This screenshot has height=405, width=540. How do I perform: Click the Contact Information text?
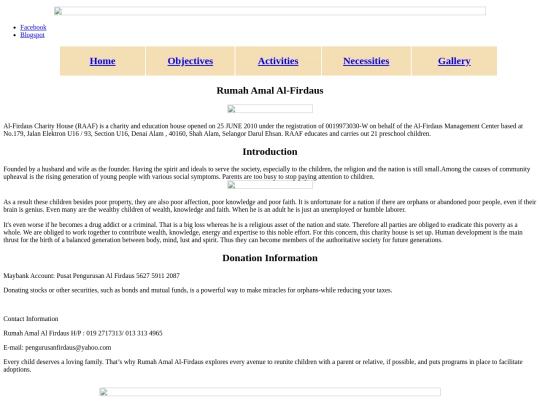pyautogui.click(x=31, y=319)
